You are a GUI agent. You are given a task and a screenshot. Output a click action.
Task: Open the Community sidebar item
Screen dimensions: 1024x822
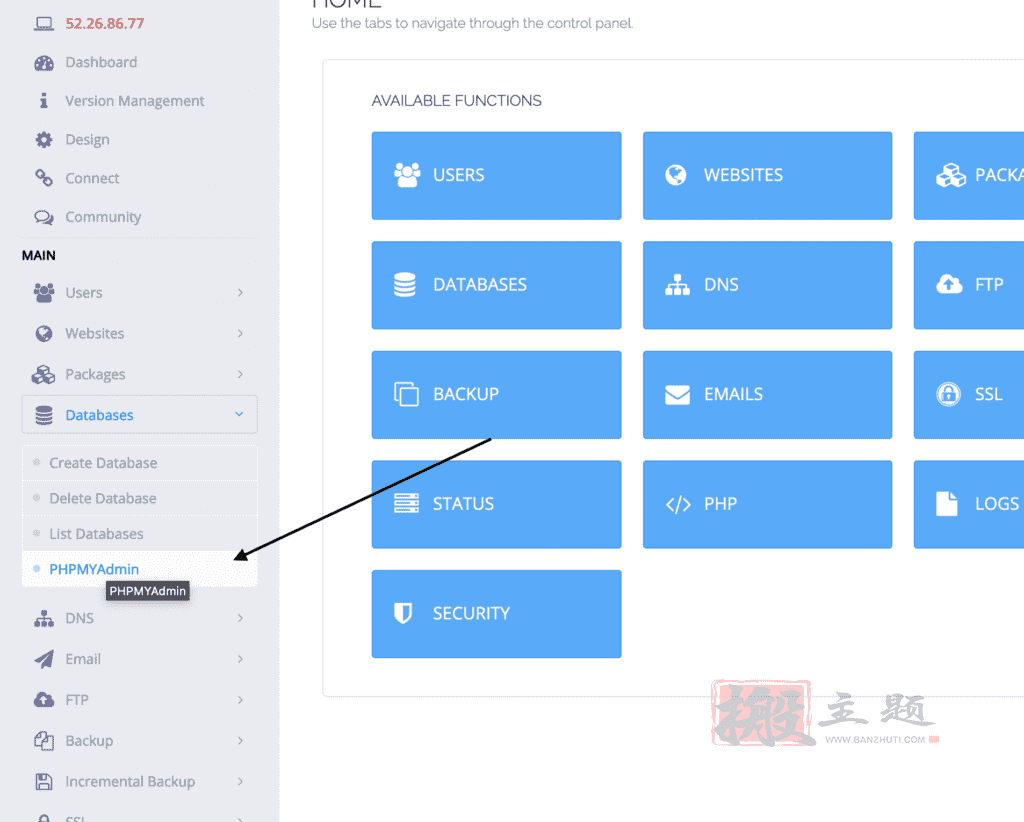103,217
